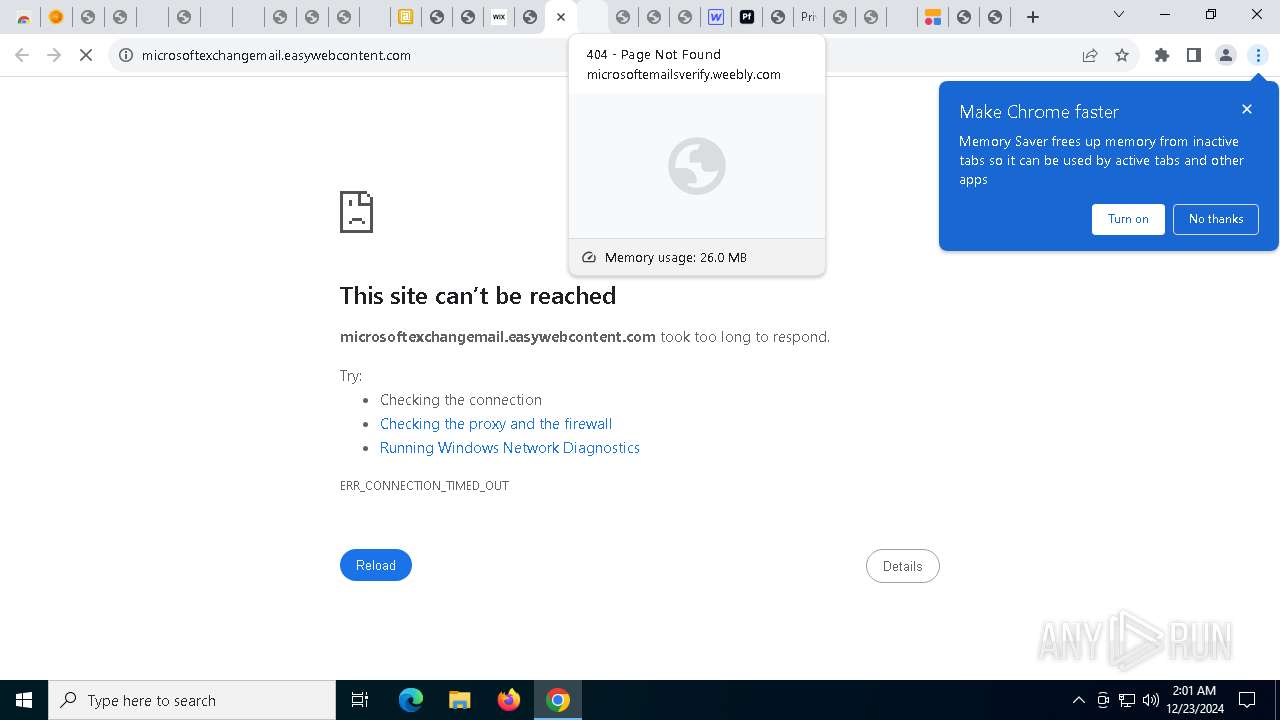1280x720 pixels.
Task: Bookmark this tab with star icon
Action: click(1122, 55)
